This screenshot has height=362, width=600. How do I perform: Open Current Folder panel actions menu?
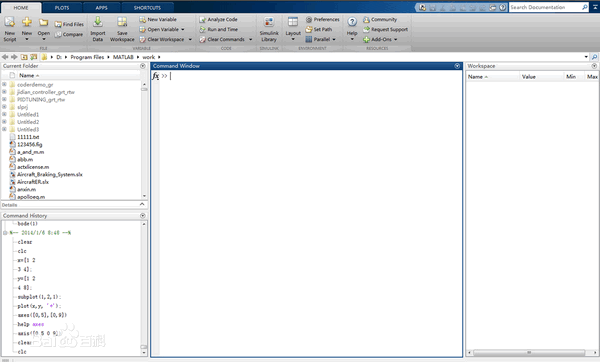[143, 66]
